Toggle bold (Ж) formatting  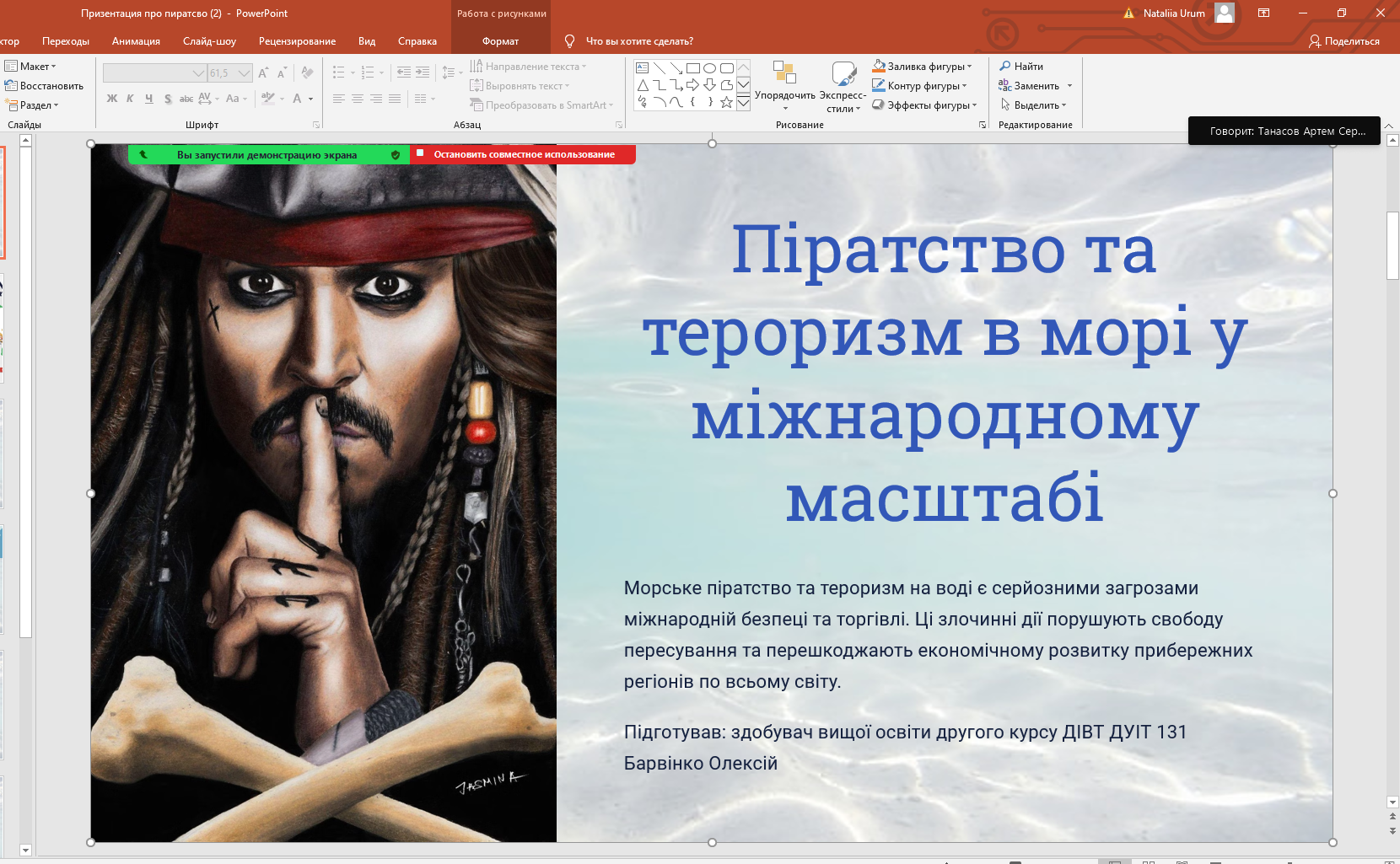pos(112,99)
